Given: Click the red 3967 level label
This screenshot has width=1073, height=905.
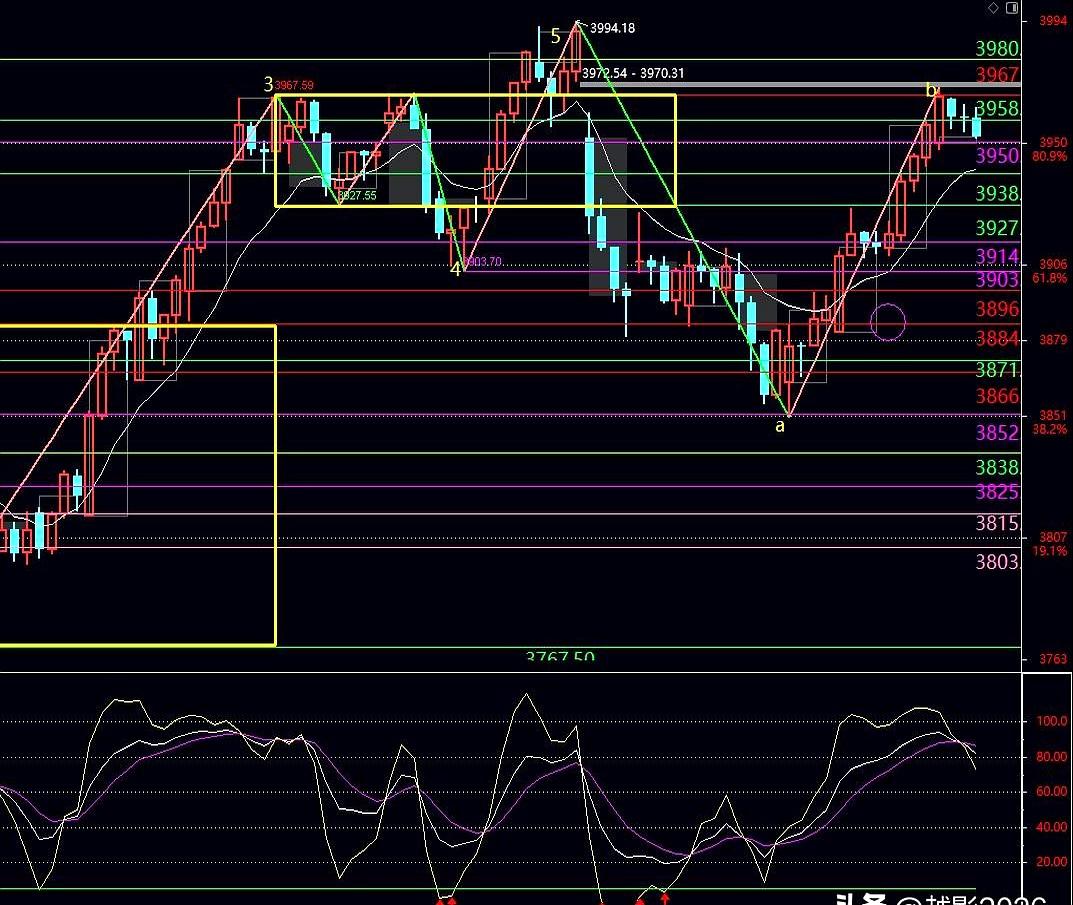Looking at the screenshot, I should pyautogui.click(x=998, y=74).
